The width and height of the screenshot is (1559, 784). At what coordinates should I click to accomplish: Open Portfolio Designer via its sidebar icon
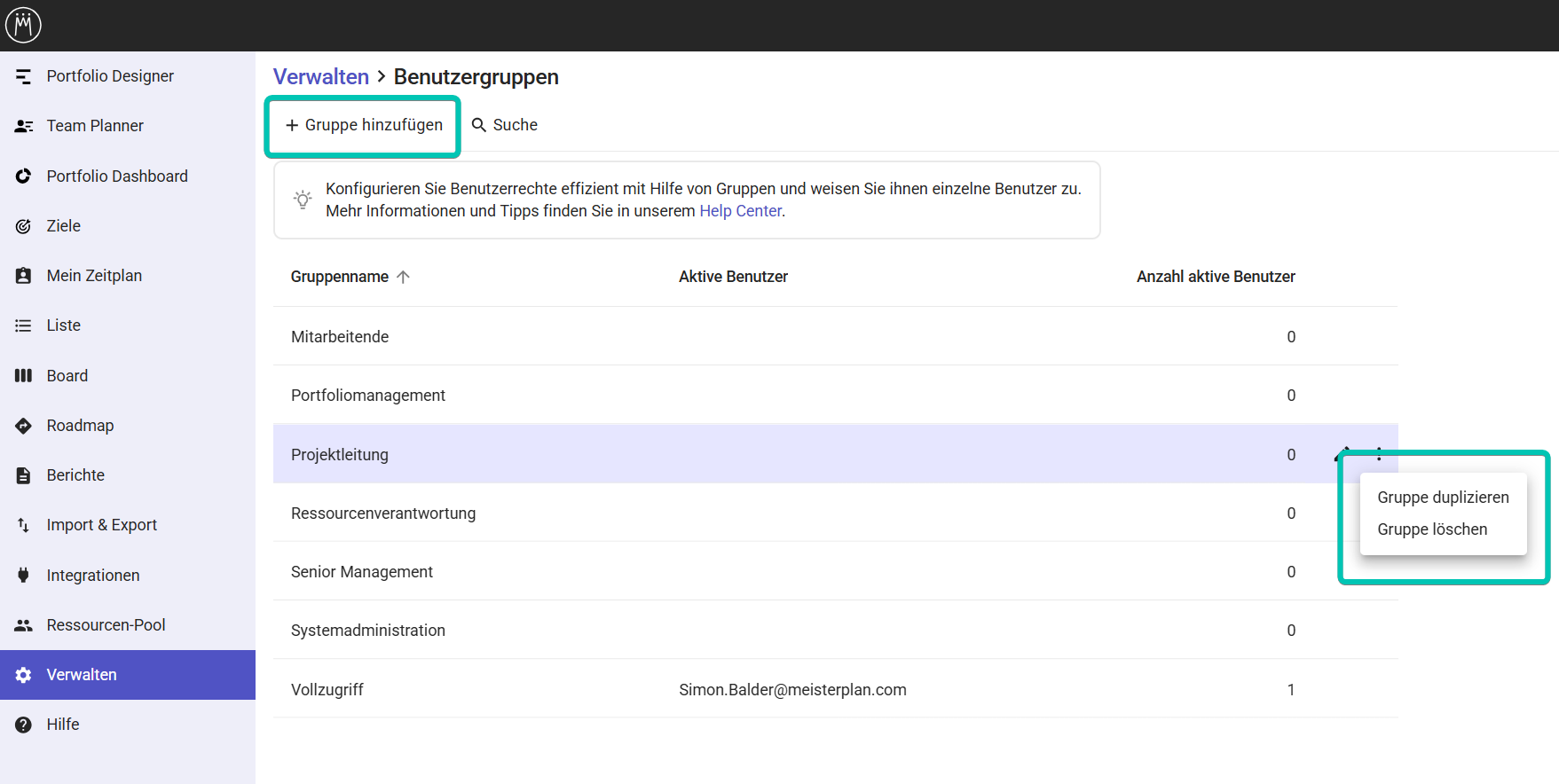pyautogui.click(x=24, y=76)
